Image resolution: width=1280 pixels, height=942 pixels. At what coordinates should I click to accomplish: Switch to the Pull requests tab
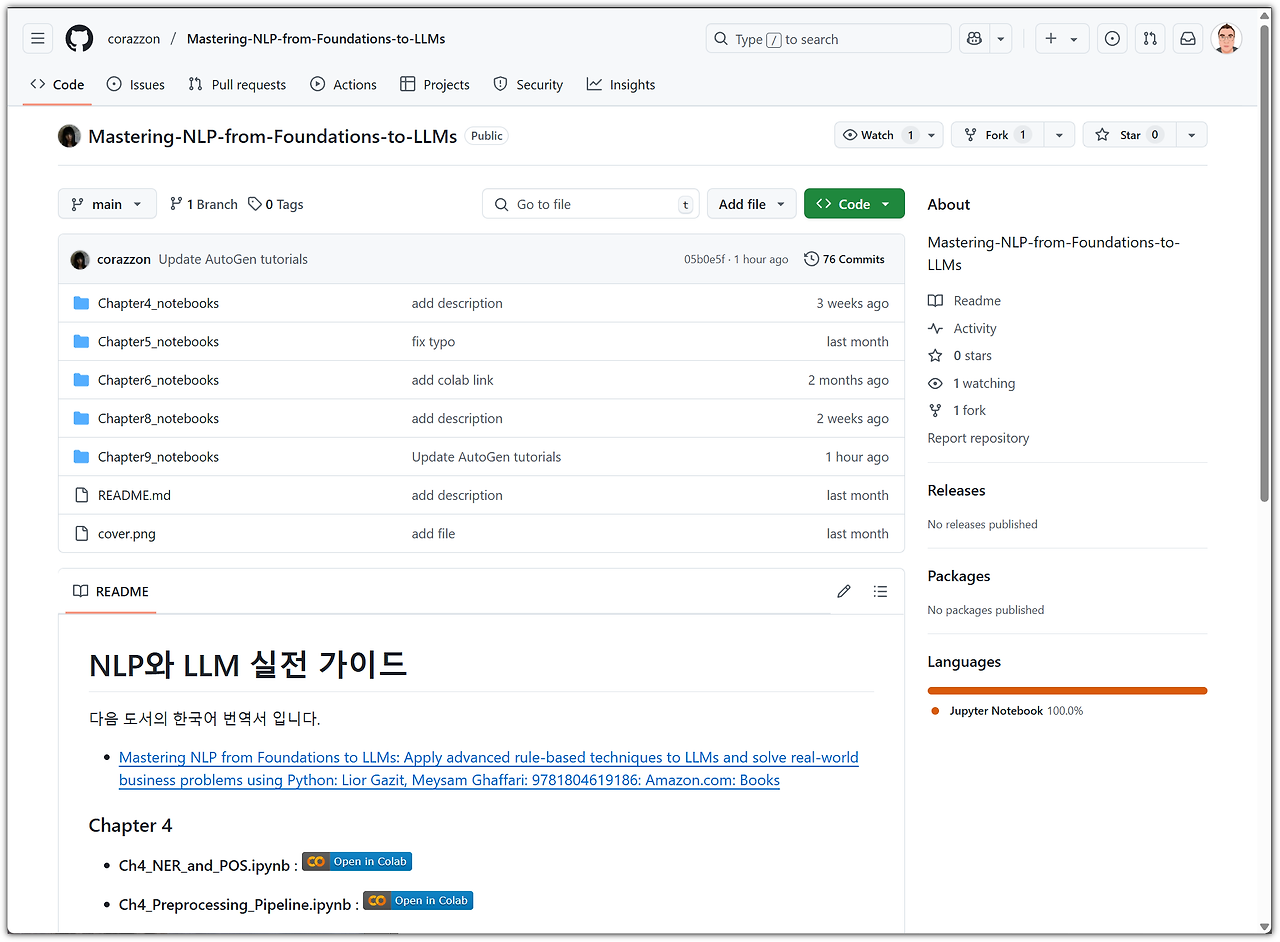[237, 85]
